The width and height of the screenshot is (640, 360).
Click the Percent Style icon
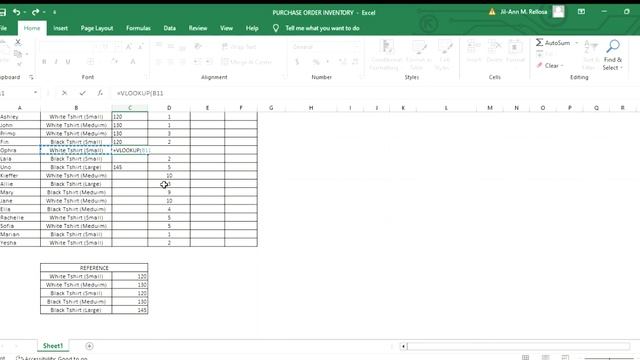(x=316, y=62)
